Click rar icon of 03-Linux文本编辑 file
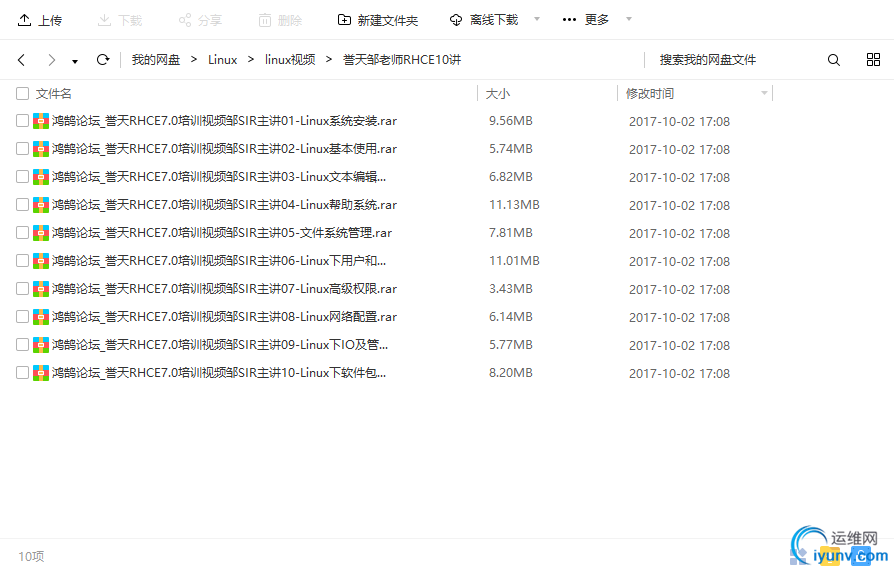This screenshot has height=572, width=894. tap(41, 177)
